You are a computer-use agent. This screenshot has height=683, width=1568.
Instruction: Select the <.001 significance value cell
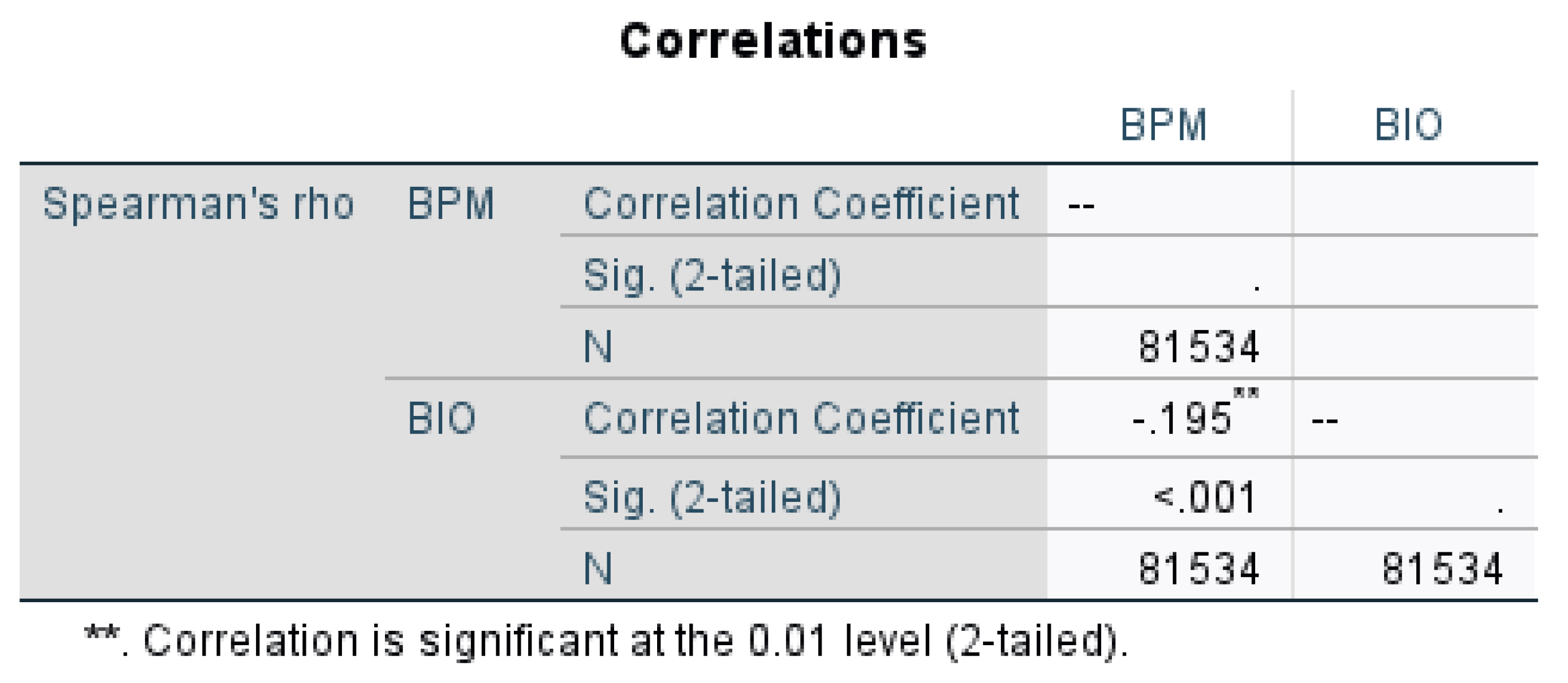(x=1204, y=497)
